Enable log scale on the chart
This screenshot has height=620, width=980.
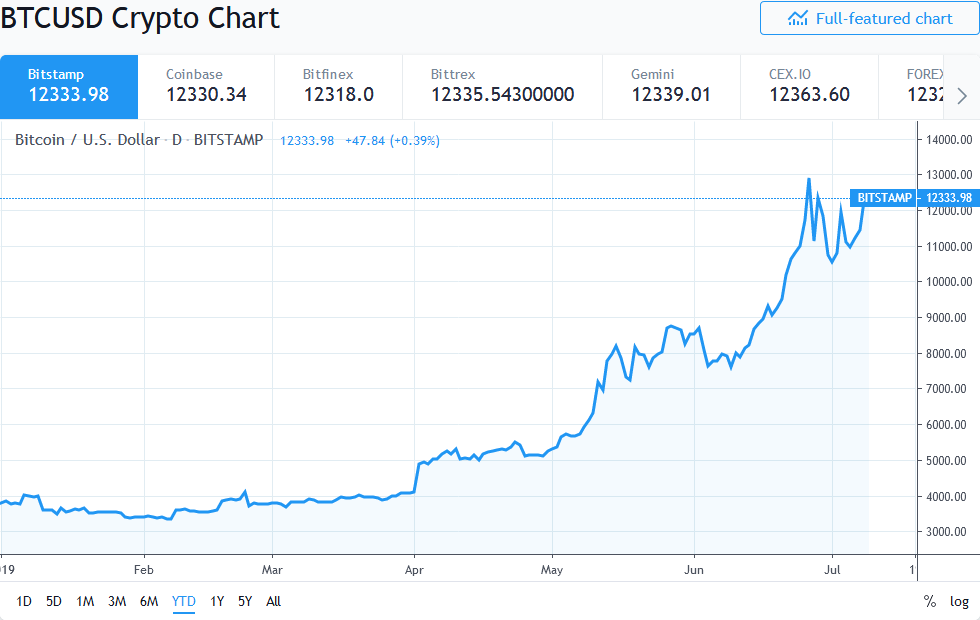(958, 601)
